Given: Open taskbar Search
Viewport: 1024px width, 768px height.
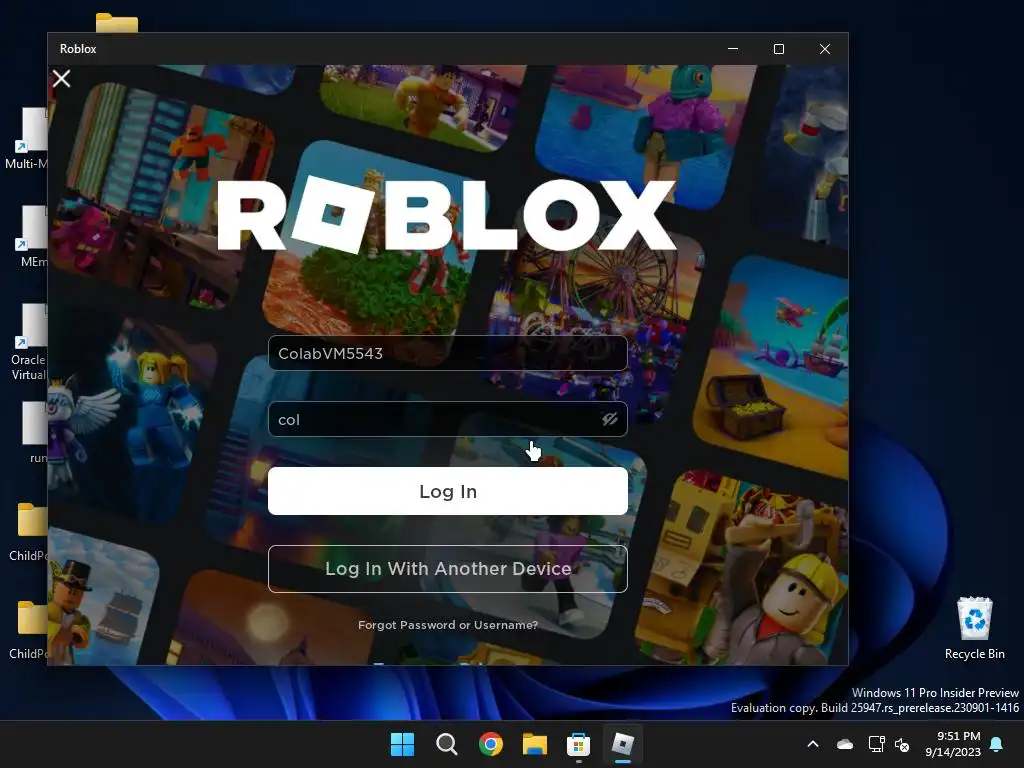Looking at the screenshot, I should pos(447,744).
